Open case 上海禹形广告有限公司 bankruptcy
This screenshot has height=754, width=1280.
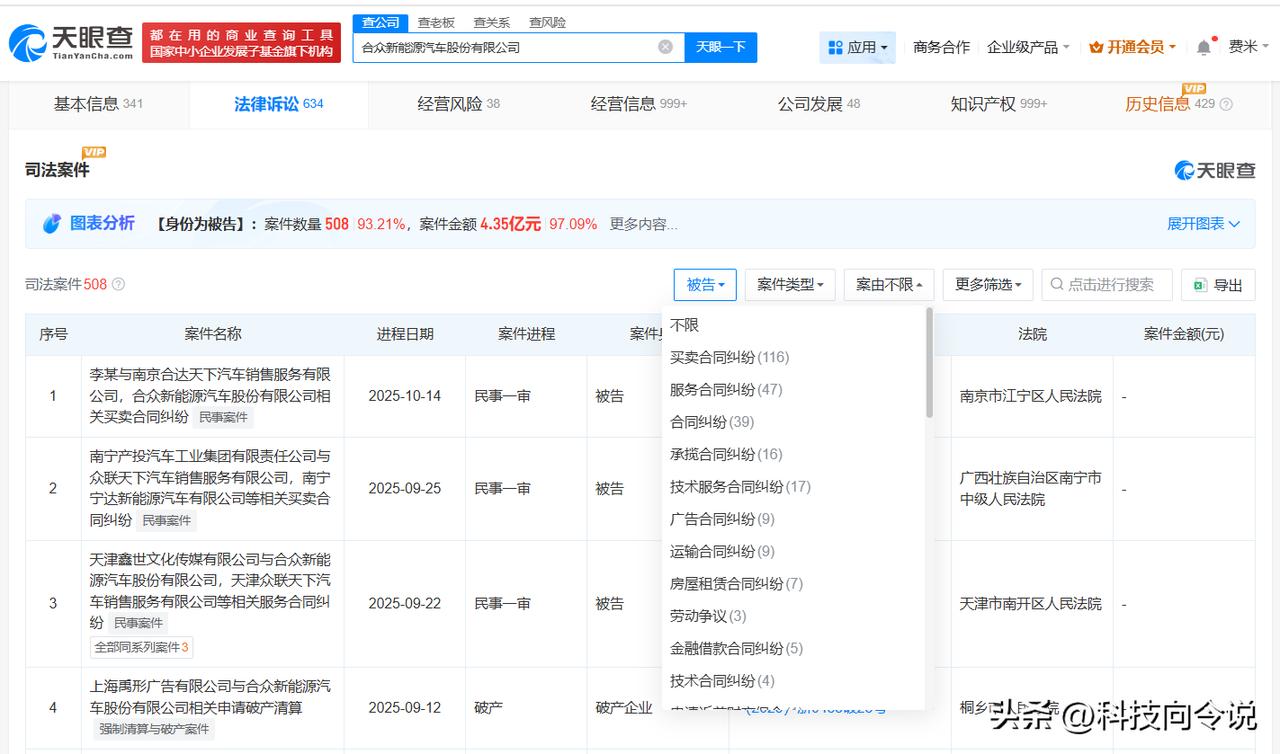pyautogui.click(x=210, y=697)
